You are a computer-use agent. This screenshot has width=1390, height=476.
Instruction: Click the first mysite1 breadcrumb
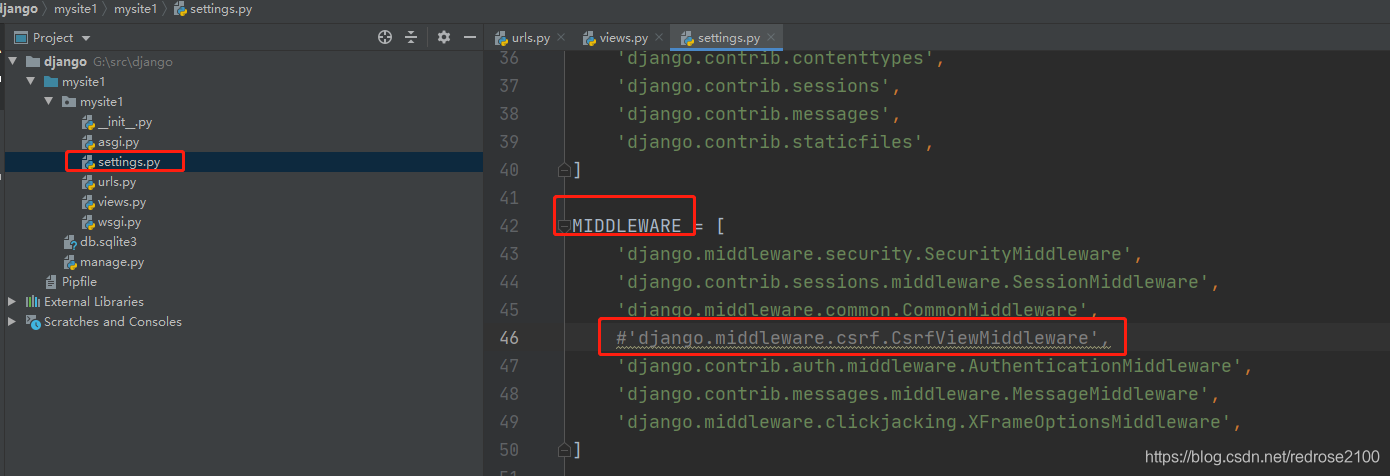click(76, 9)
